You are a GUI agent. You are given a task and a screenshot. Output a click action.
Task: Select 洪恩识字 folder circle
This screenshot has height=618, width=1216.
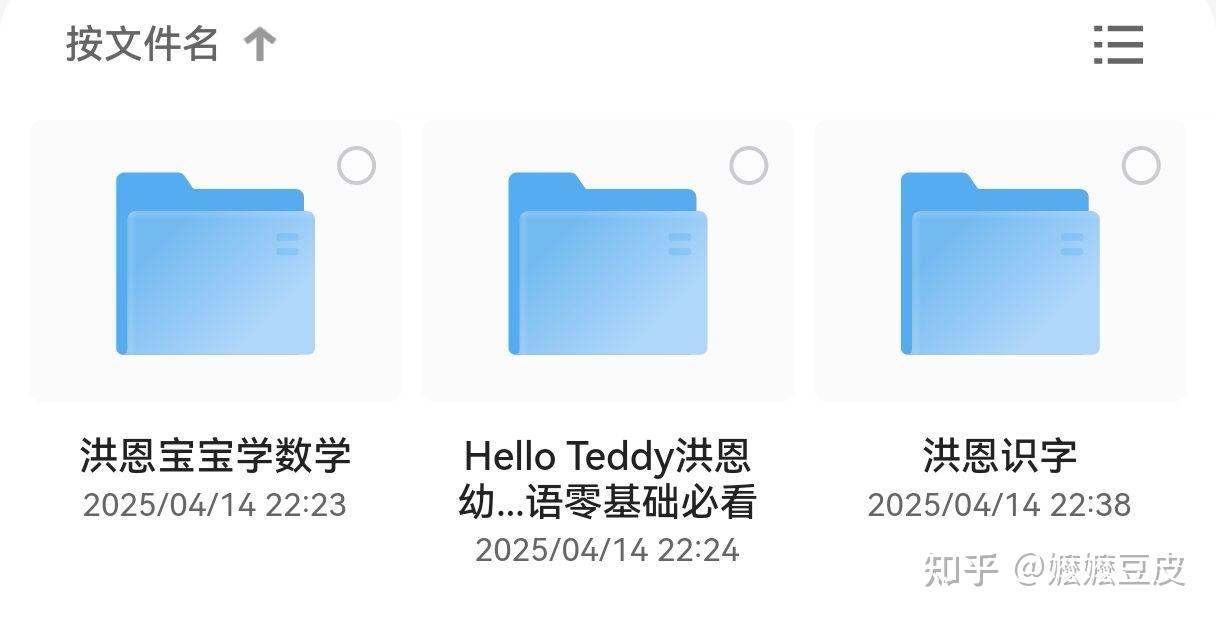[1141, 166]
